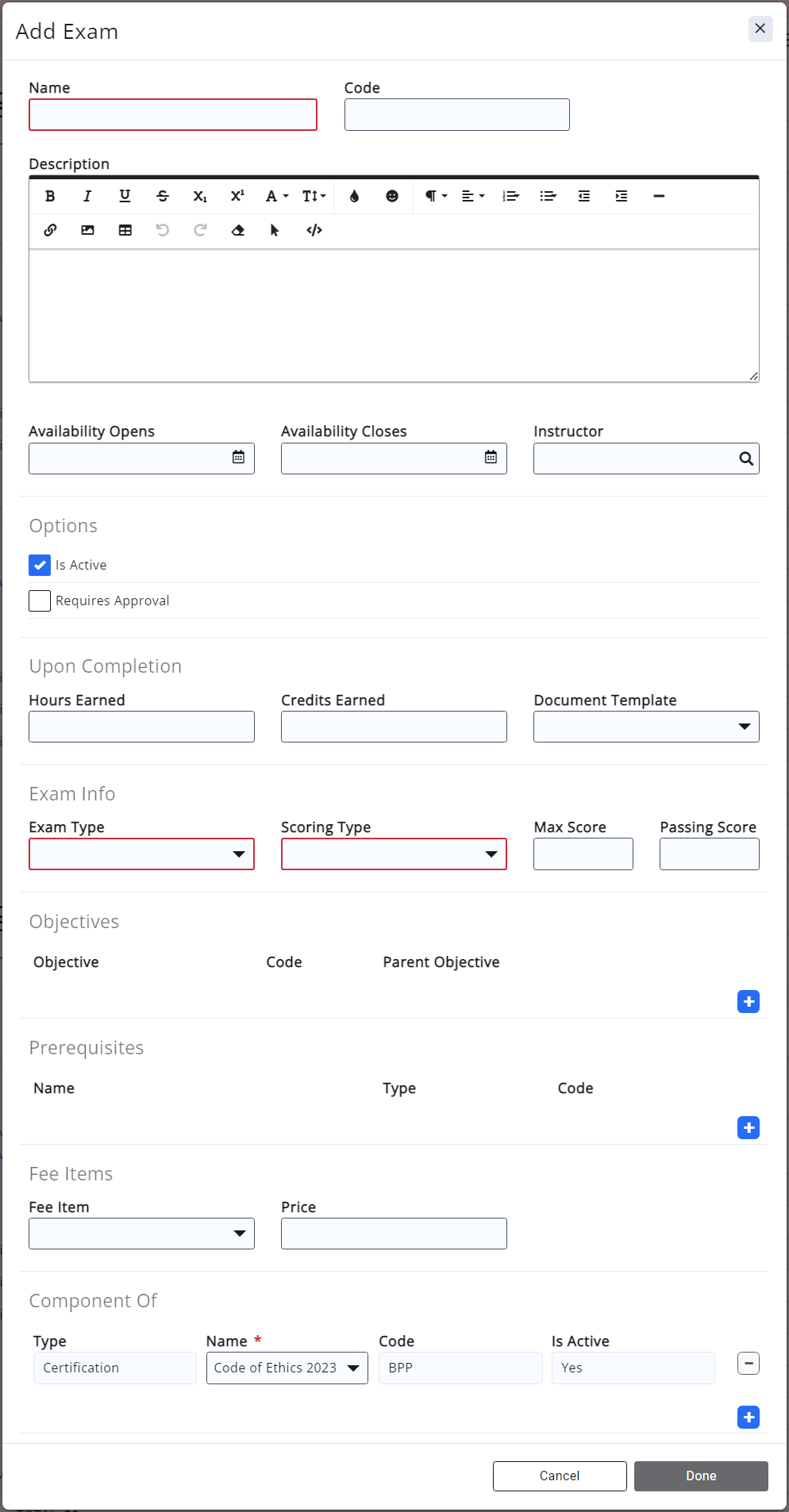Open the emoji picker in editor
The height and width of the screenshot is (1512, 789).
point(392,196)
